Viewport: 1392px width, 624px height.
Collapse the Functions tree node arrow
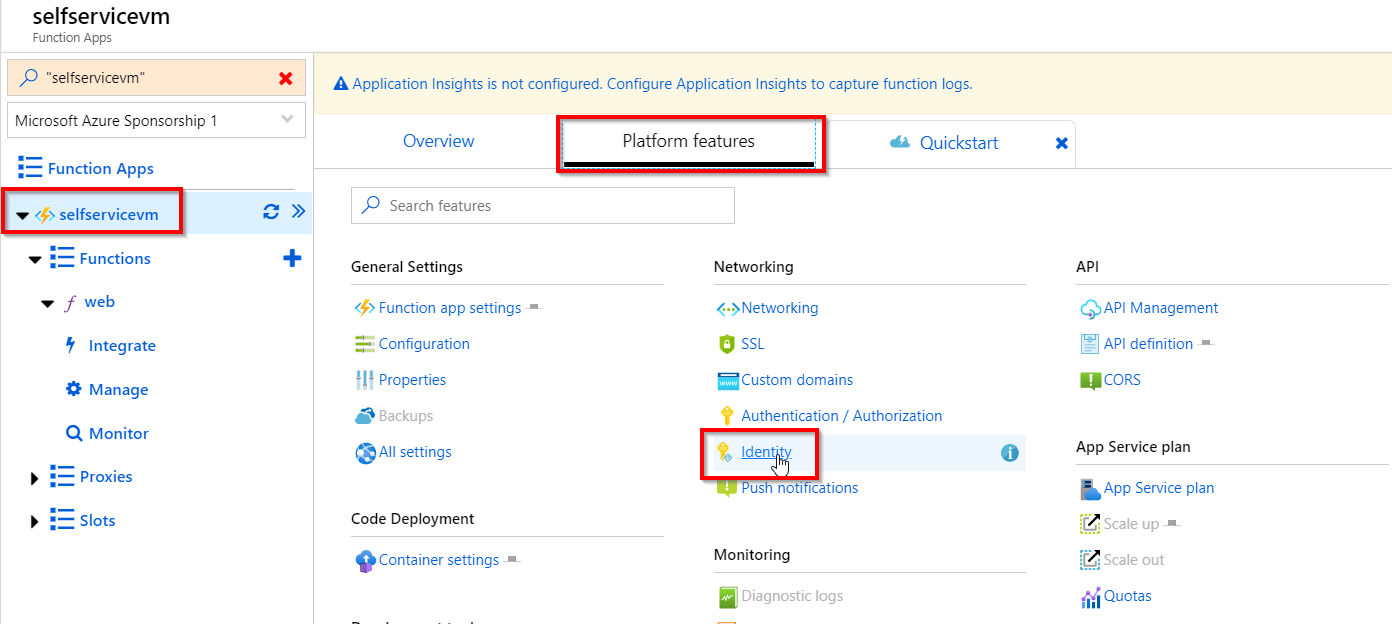pos(36,259)
